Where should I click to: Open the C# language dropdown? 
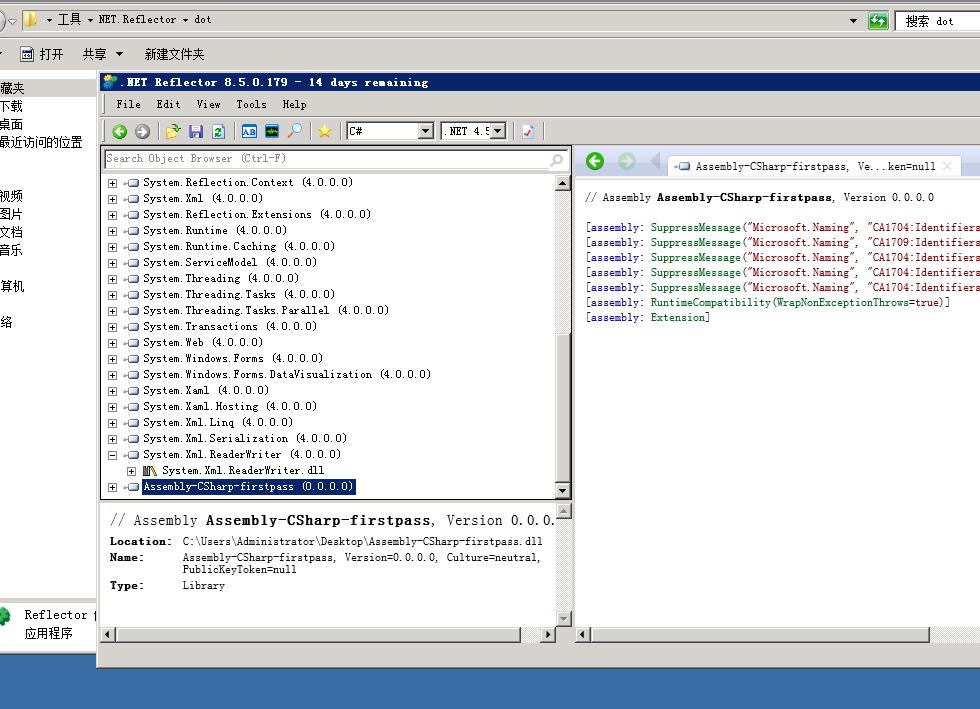425,131
